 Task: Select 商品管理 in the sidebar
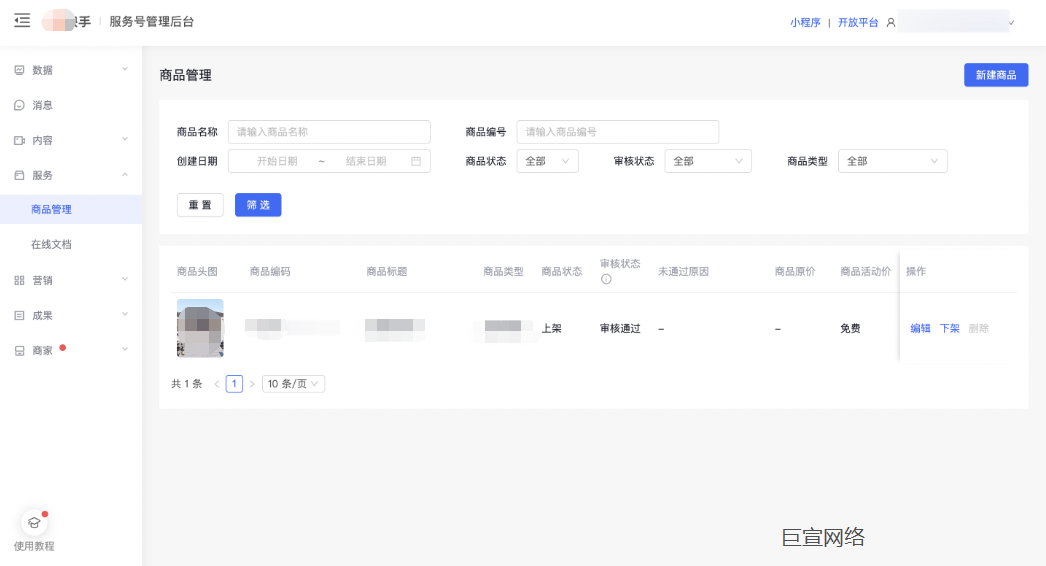(71, 210)
